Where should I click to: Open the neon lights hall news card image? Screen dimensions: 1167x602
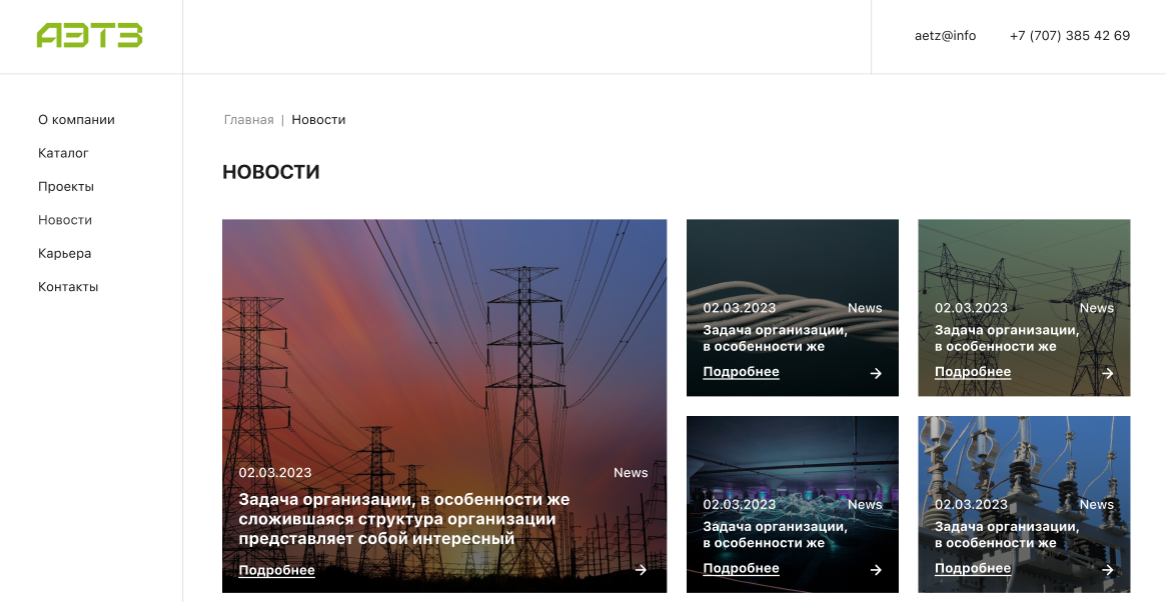click(x=793, y=505)
